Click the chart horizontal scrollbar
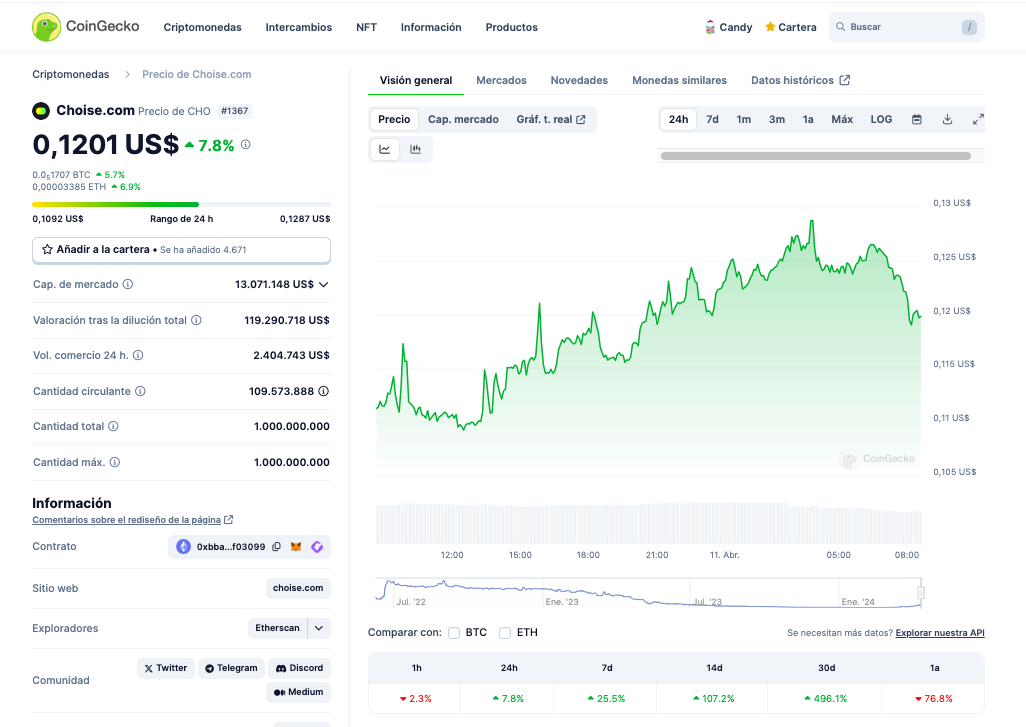Screen dimensions: 1026x727 (x=815, y=156)
